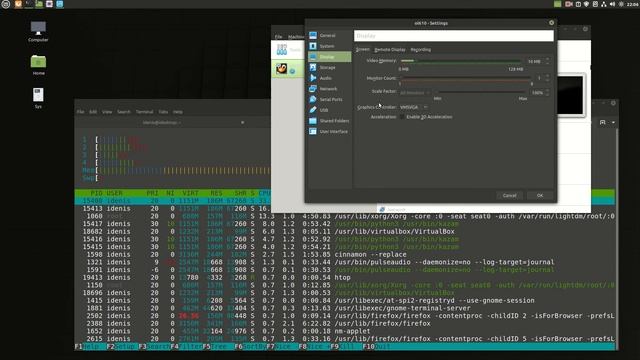Open Storage settings category icon
Screen dimensions: 640x360
point(313,67)
